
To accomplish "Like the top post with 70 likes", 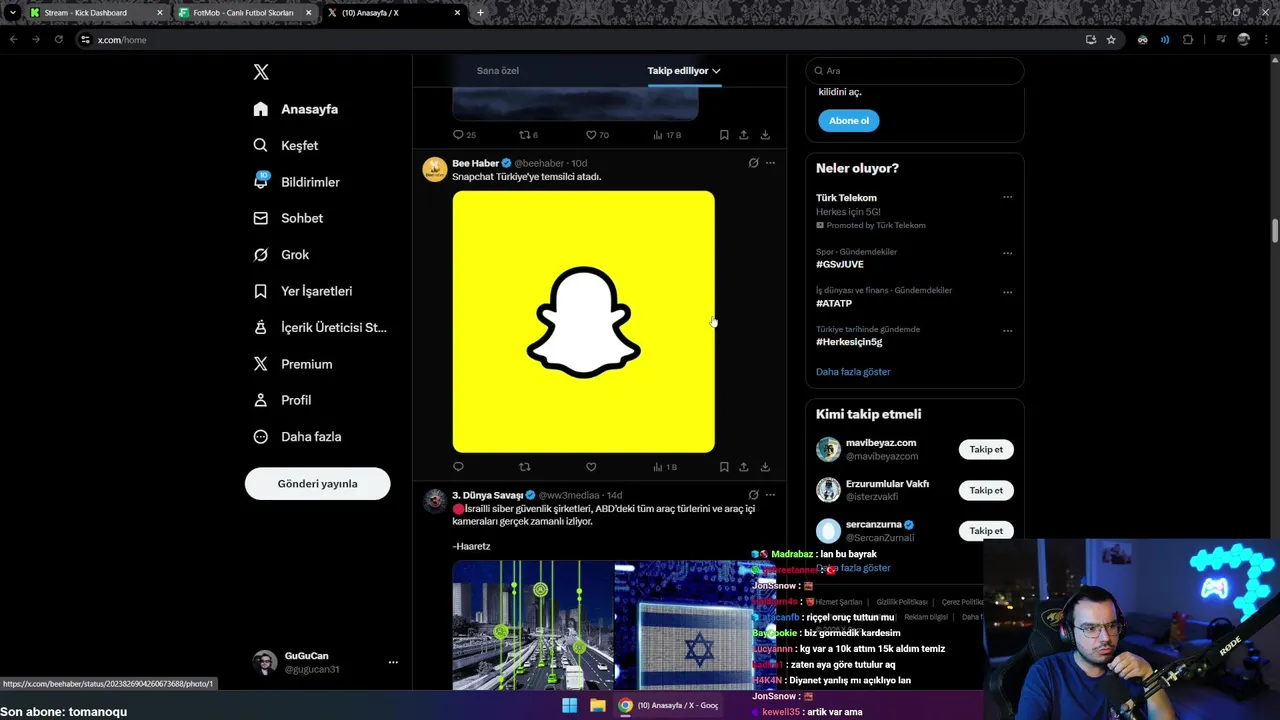I will coord(597,135).
